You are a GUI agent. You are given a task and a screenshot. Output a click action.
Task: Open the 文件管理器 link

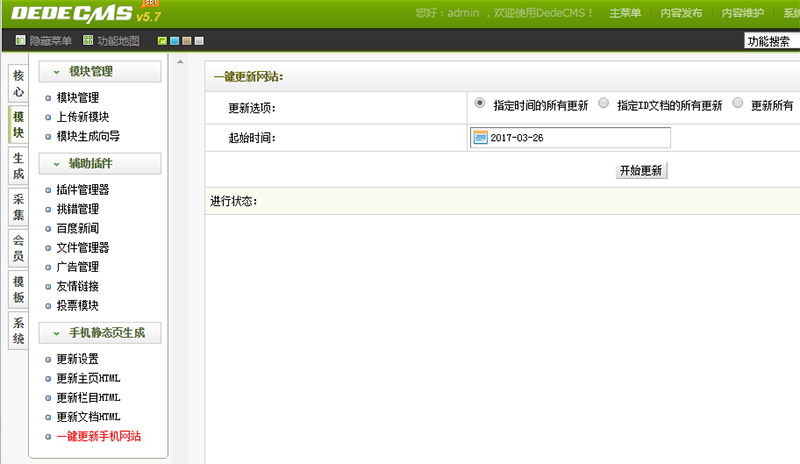click(x=83, y=248)
